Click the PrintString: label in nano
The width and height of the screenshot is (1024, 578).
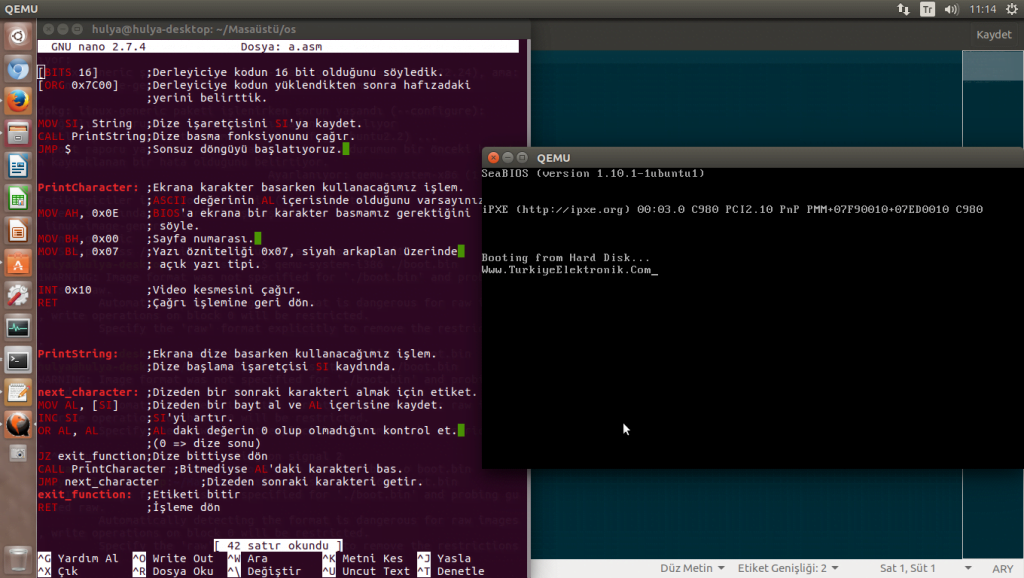coord(78,354)
